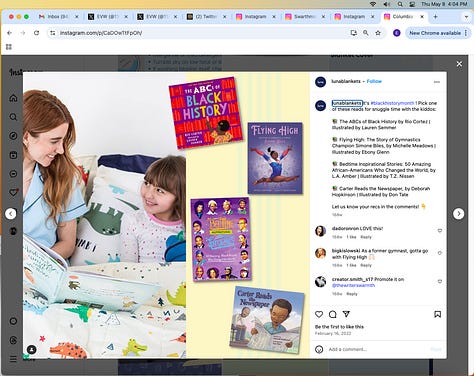This screenshot has width=474, height=376.
Task: Open Threads icon in the sidebar
Action: (13, 340)
